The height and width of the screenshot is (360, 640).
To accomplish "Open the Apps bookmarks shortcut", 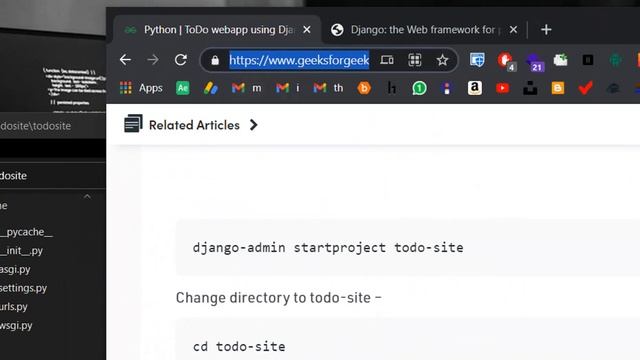I will tap(141, 88).
